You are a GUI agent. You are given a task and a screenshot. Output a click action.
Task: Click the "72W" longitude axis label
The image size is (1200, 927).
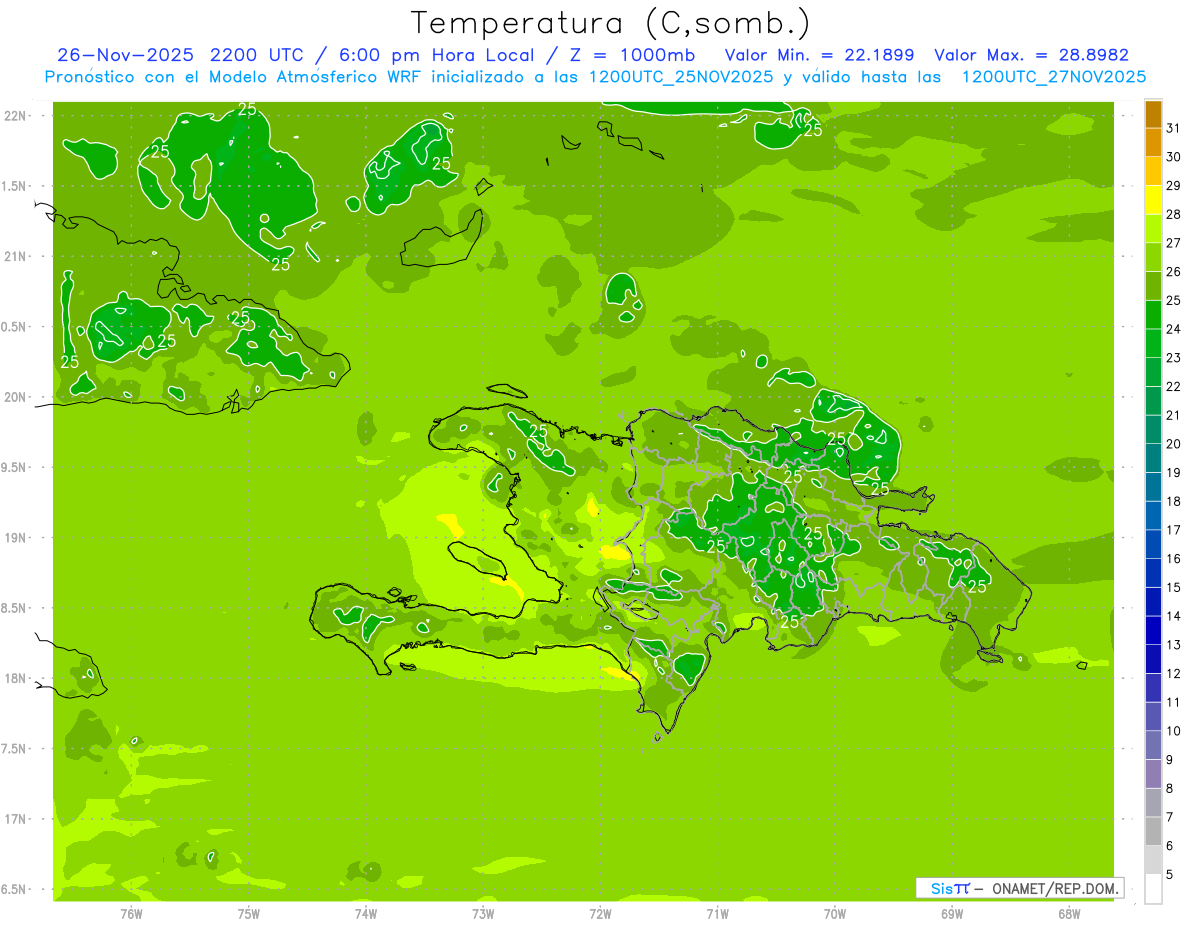(x=600, y=913)
